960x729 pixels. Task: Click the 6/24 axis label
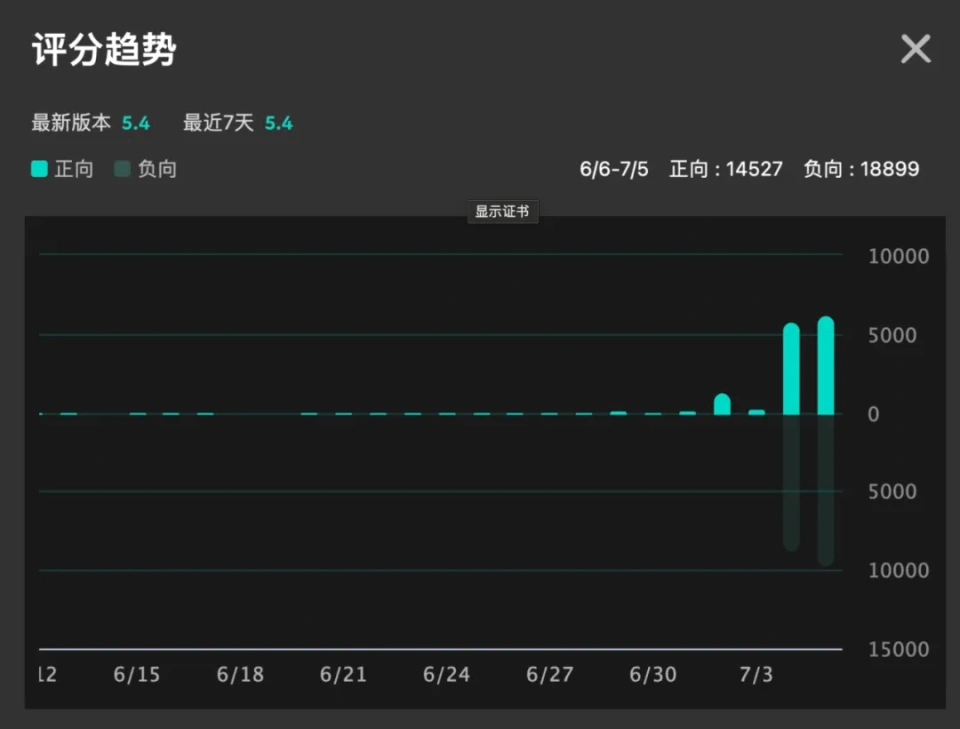pyautogui.click(x=446, y=675)
